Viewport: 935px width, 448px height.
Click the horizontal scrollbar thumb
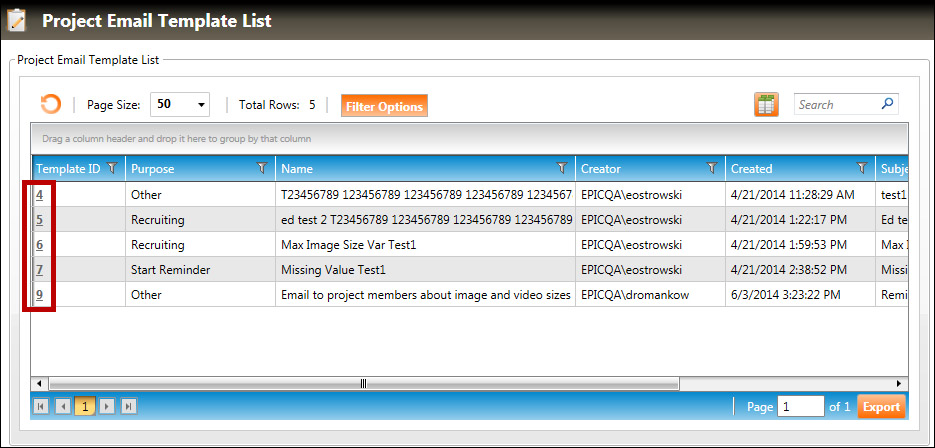pos(364,383)
